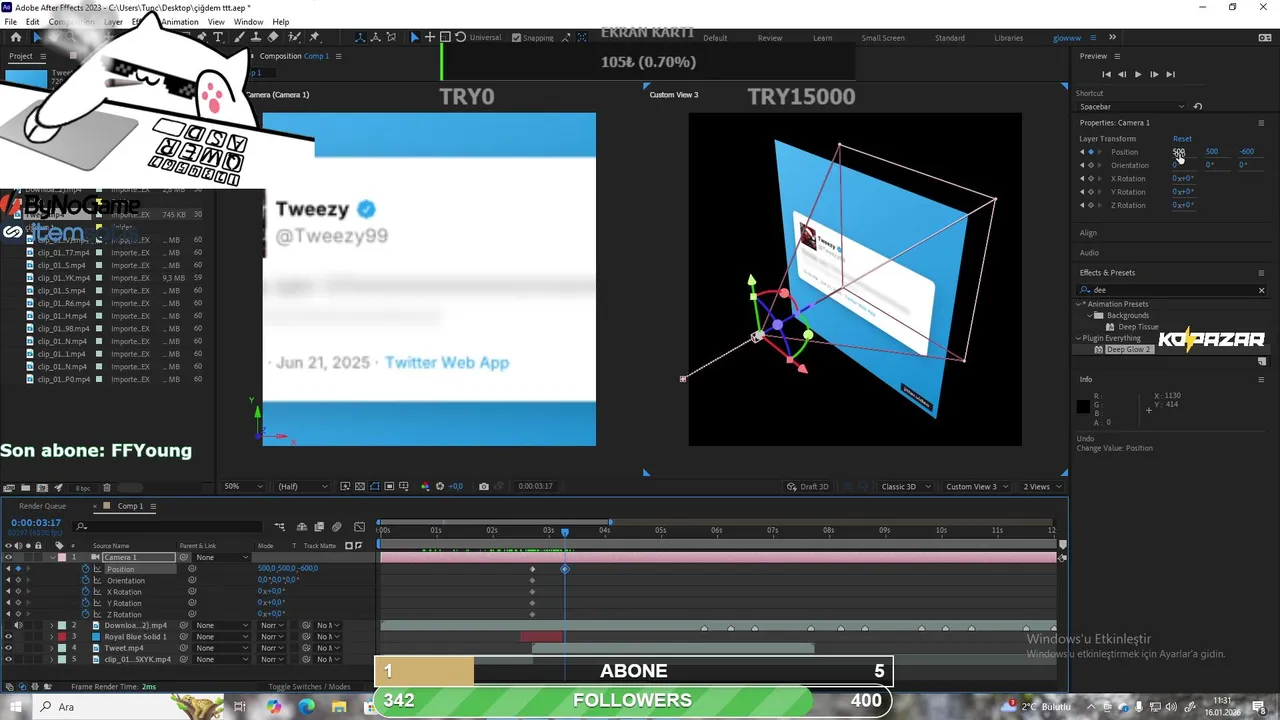The width and height of the screenshot is (1280, 720).
Task: Click the channel and color management icon
Action: pos(425,487)
